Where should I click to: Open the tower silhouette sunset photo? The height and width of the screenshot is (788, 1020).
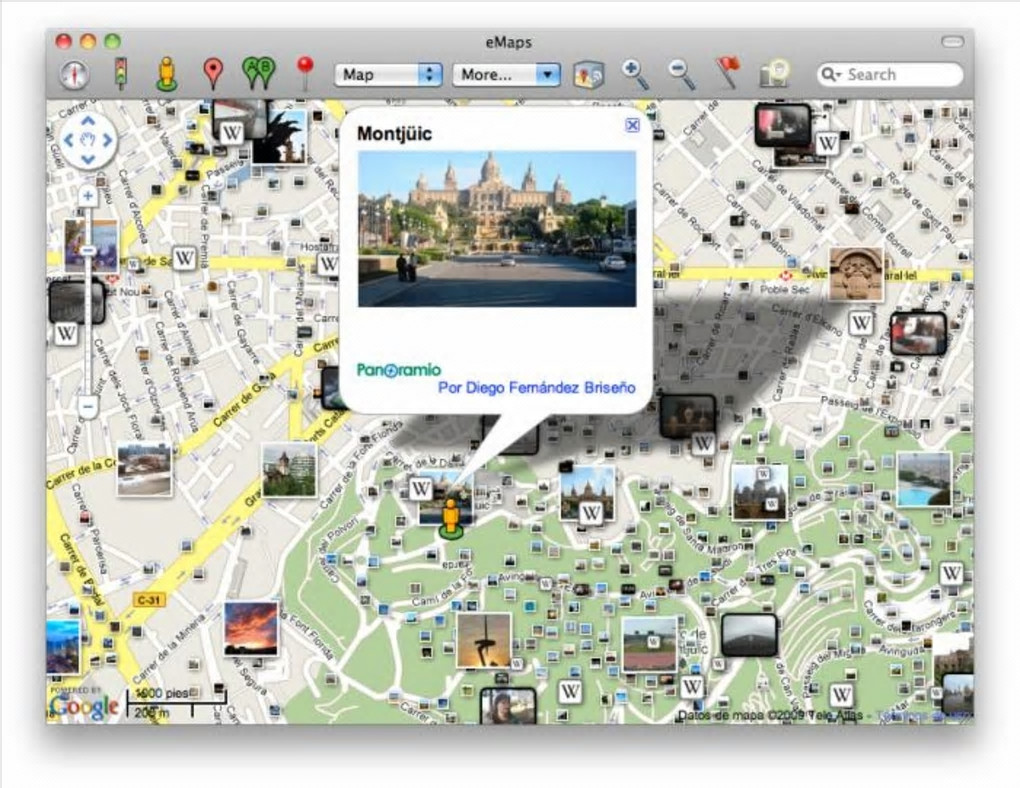pos(483,641)
